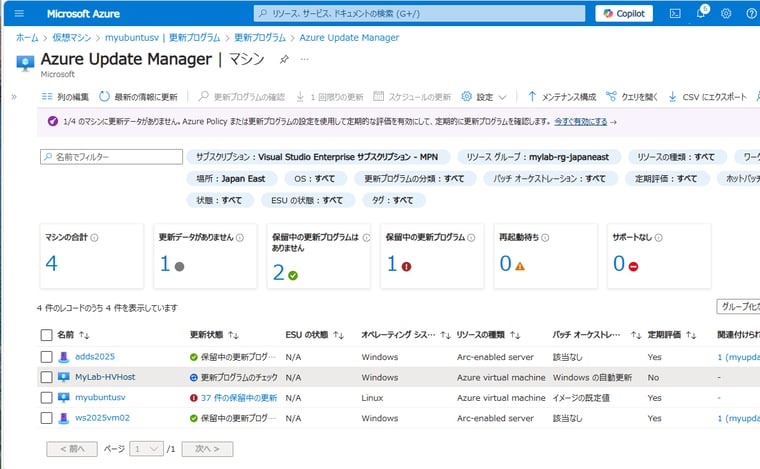
Task: Click クエリを開く icon
Action: point(612,96)
